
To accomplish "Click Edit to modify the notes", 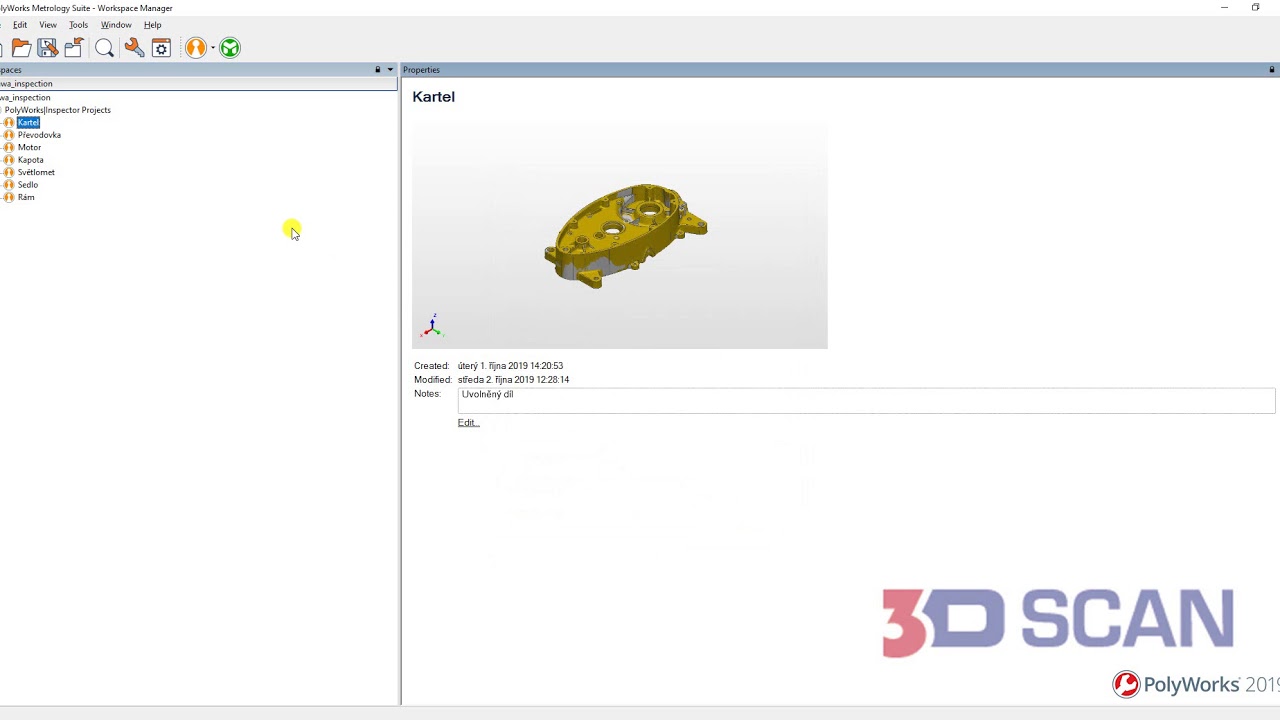I will pos(467,422).
